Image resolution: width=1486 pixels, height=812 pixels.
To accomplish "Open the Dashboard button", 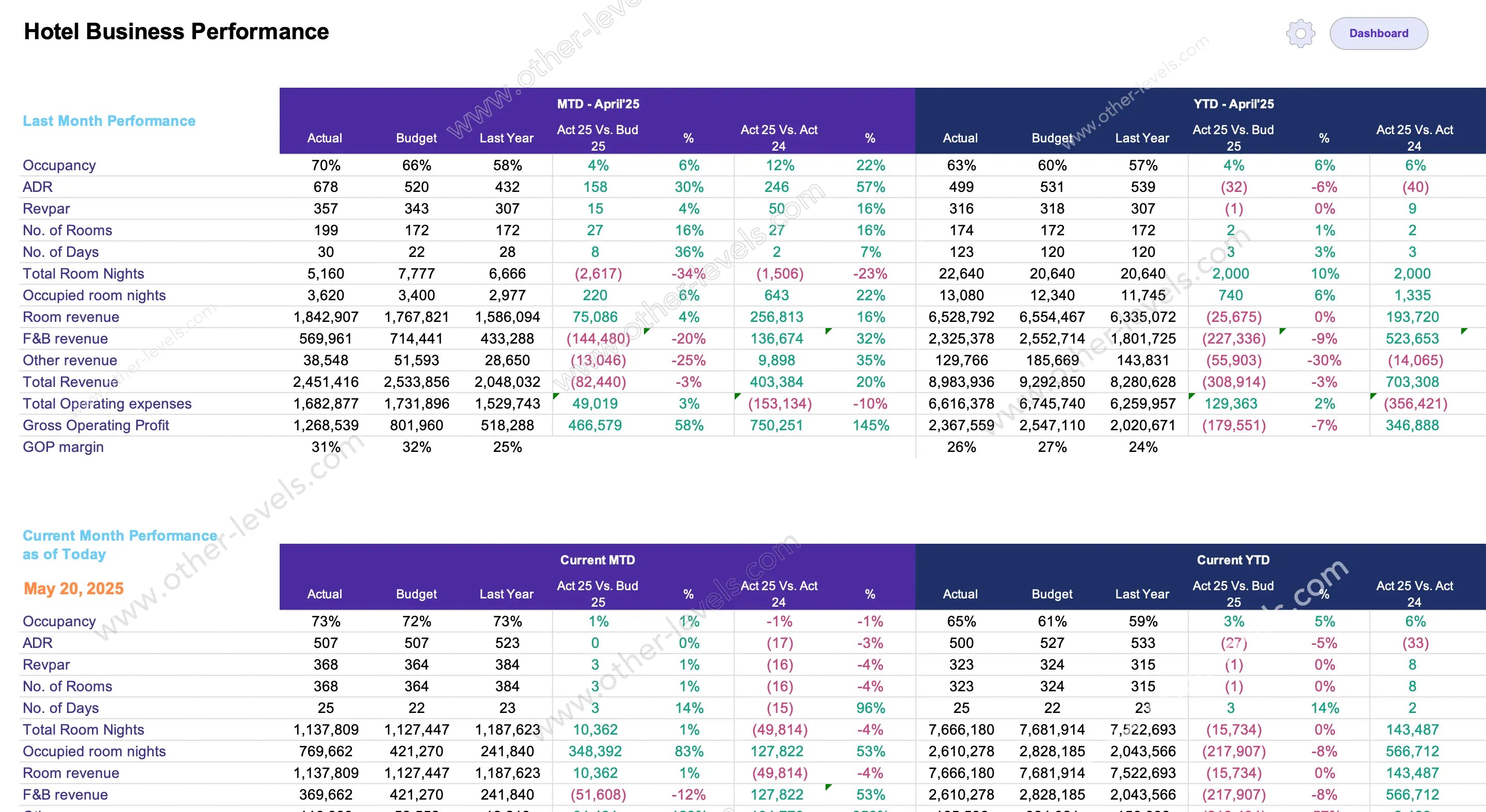I will pos(1378,34).
